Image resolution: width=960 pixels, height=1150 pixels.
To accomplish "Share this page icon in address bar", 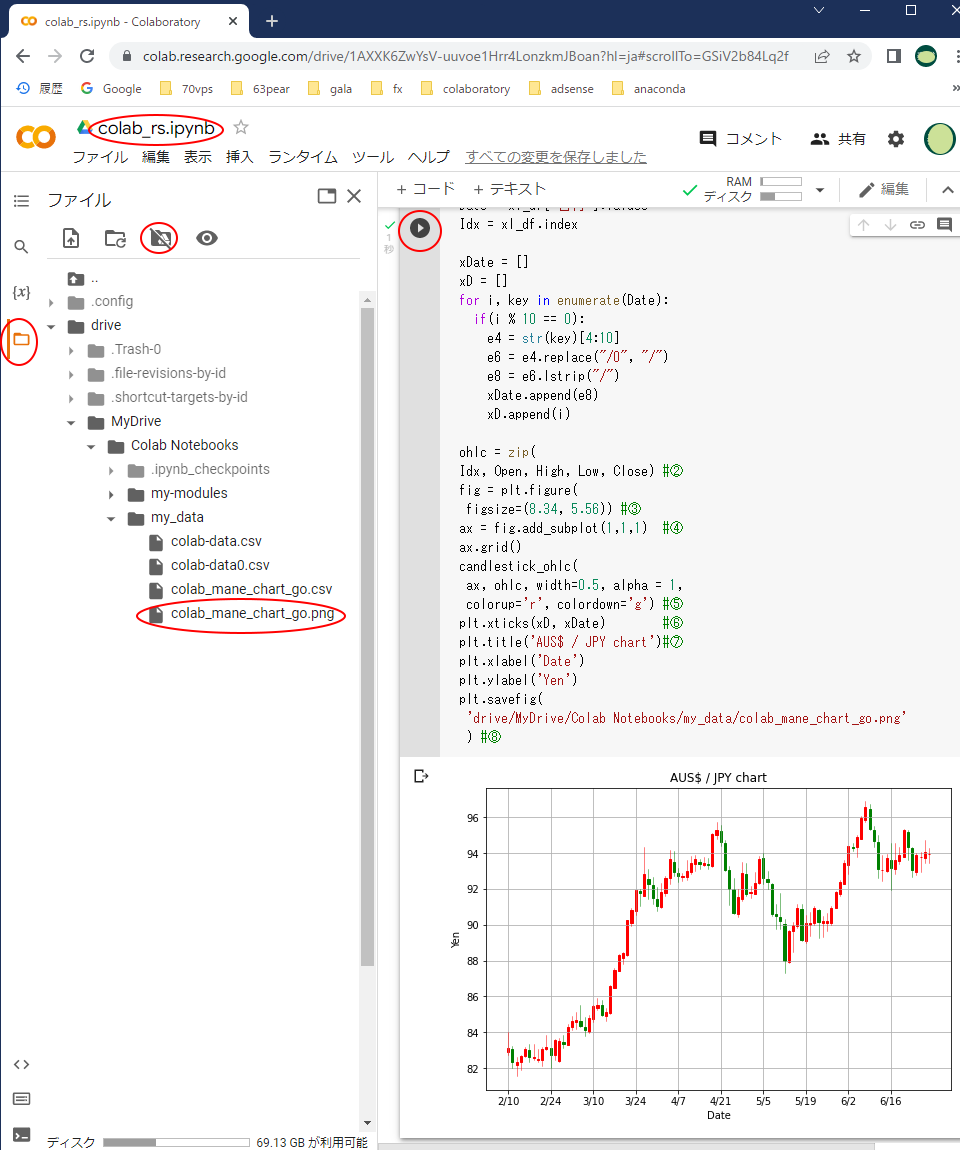I will click(x=822, y=56).
